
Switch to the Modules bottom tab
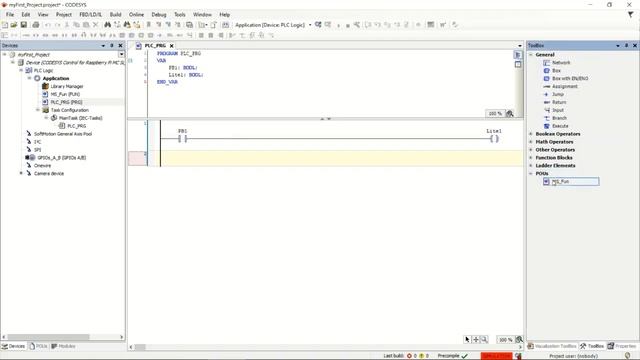point(63,346)
